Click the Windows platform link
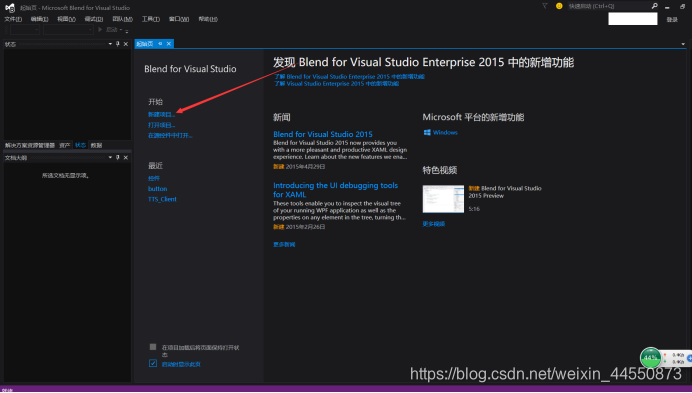Image resolution: width=692 pixels, height=393 pixels. [445, 132]
